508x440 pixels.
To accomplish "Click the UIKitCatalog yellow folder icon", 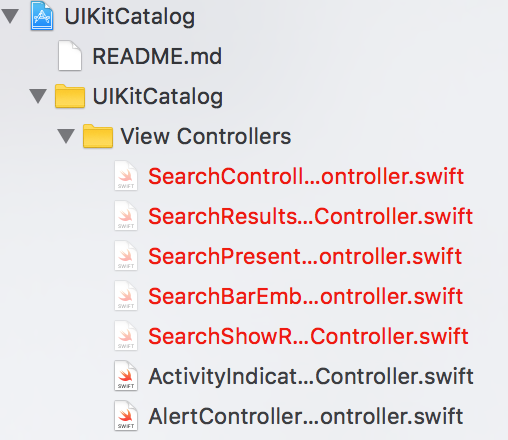I will tap(70, 96).
